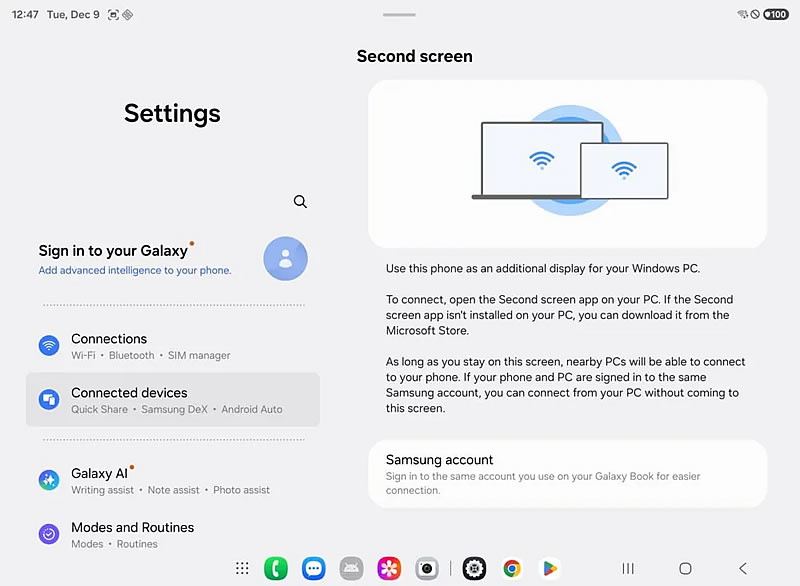Launch the Camera app from the taskbar

(427, 568)
